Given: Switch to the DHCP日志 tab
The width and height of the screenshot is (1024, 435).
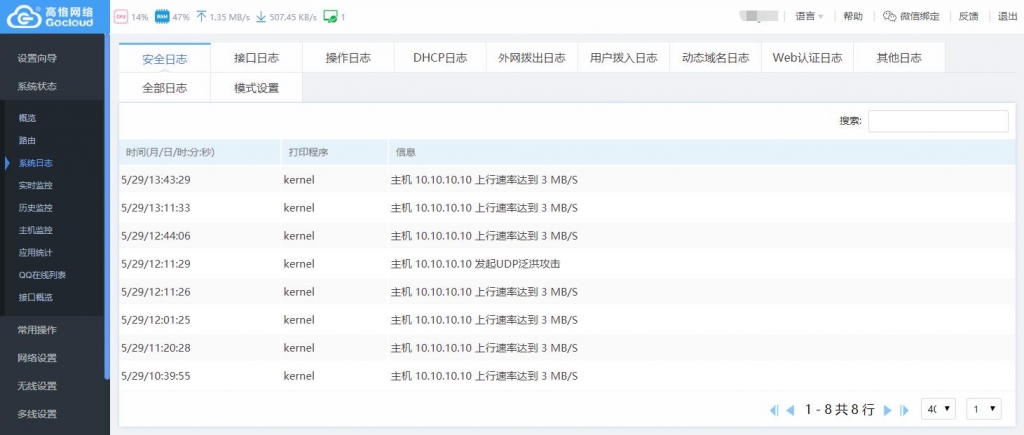Looking at the screenshot, I should [440, 58].
